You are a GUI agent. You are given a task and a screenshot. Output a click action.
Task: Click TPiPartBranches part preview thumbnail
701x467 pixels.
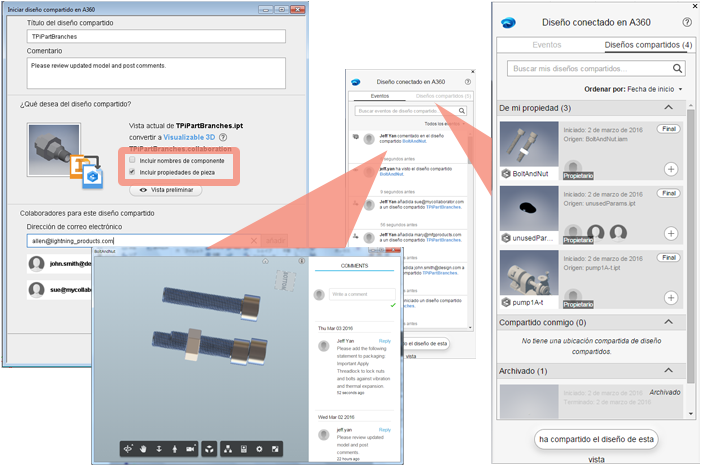pos(54,150)
